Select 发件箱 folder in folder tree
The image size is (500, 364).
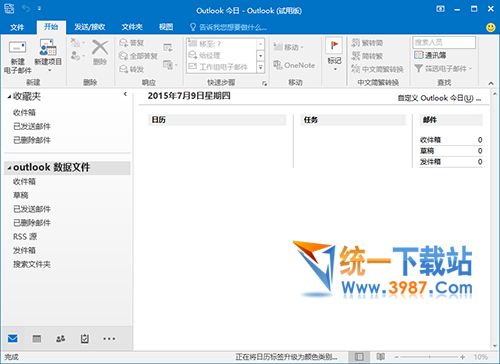coord(24,250)
